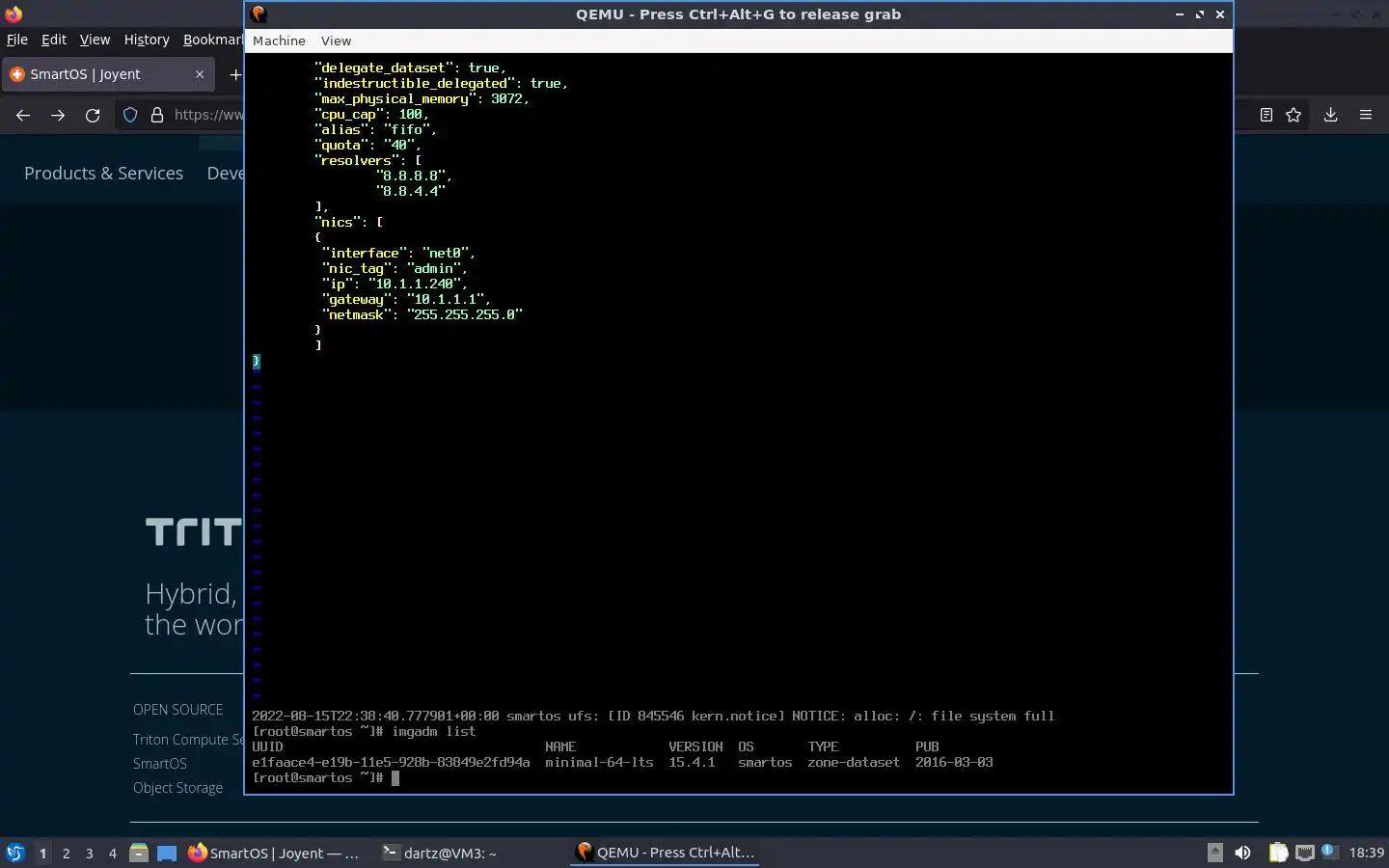Go forward in Firefox

click(58, 115)
